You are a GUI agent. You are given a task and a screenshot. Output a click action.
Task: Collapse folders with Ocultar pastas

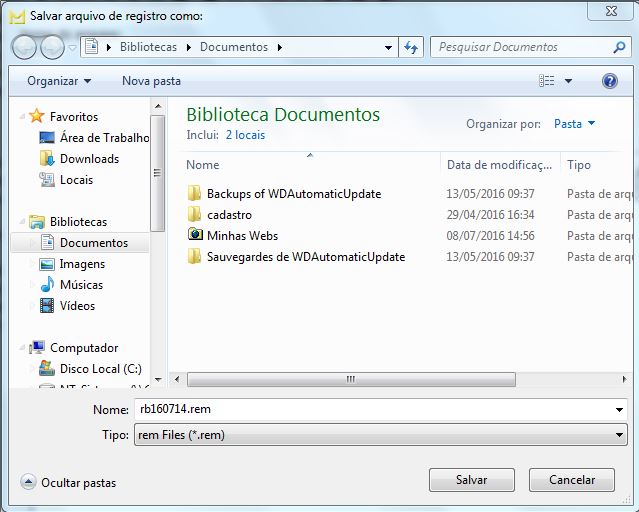68,482
